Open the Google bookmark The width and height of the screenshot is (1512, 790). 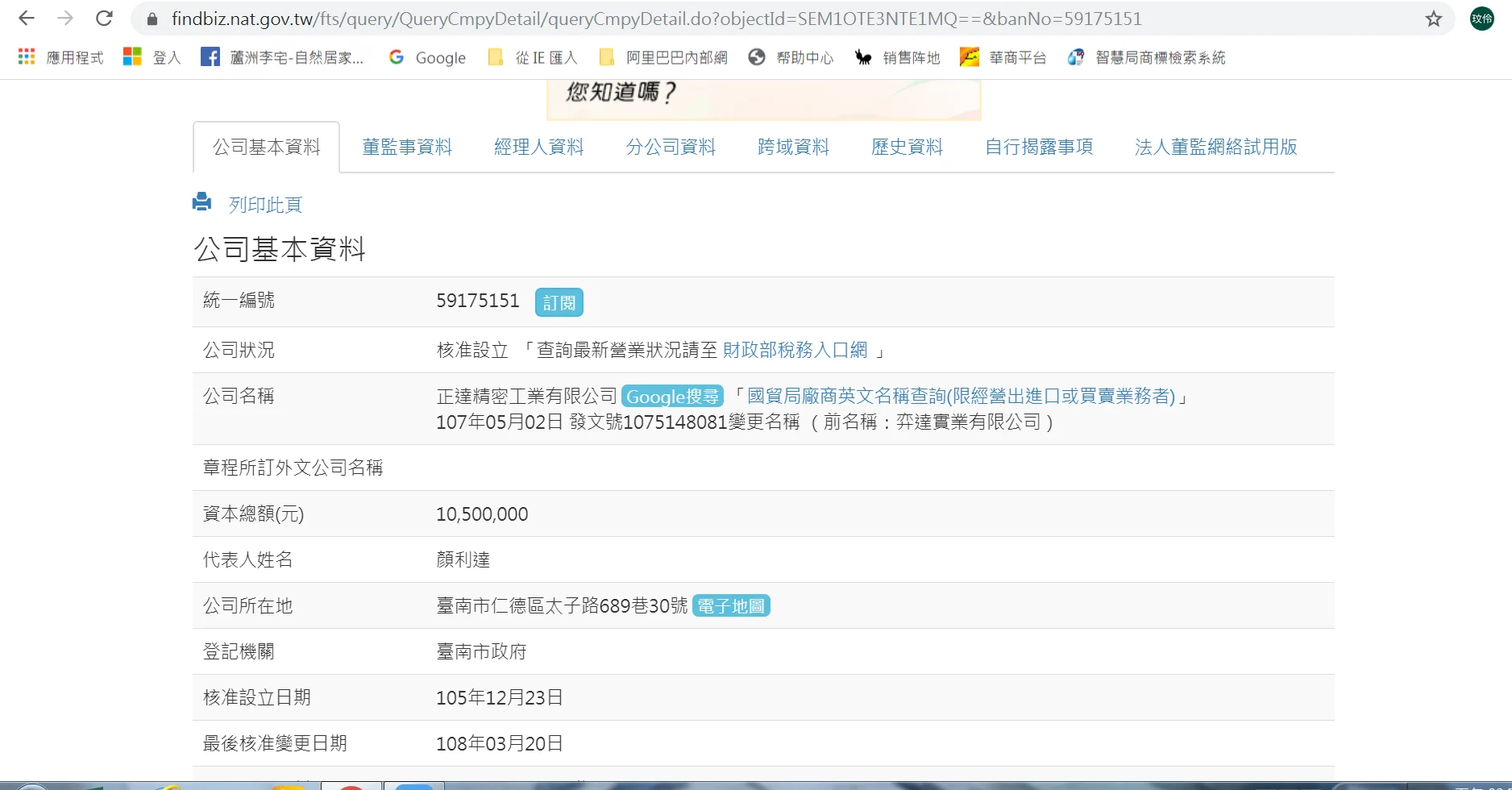click(x=427, y=57)
